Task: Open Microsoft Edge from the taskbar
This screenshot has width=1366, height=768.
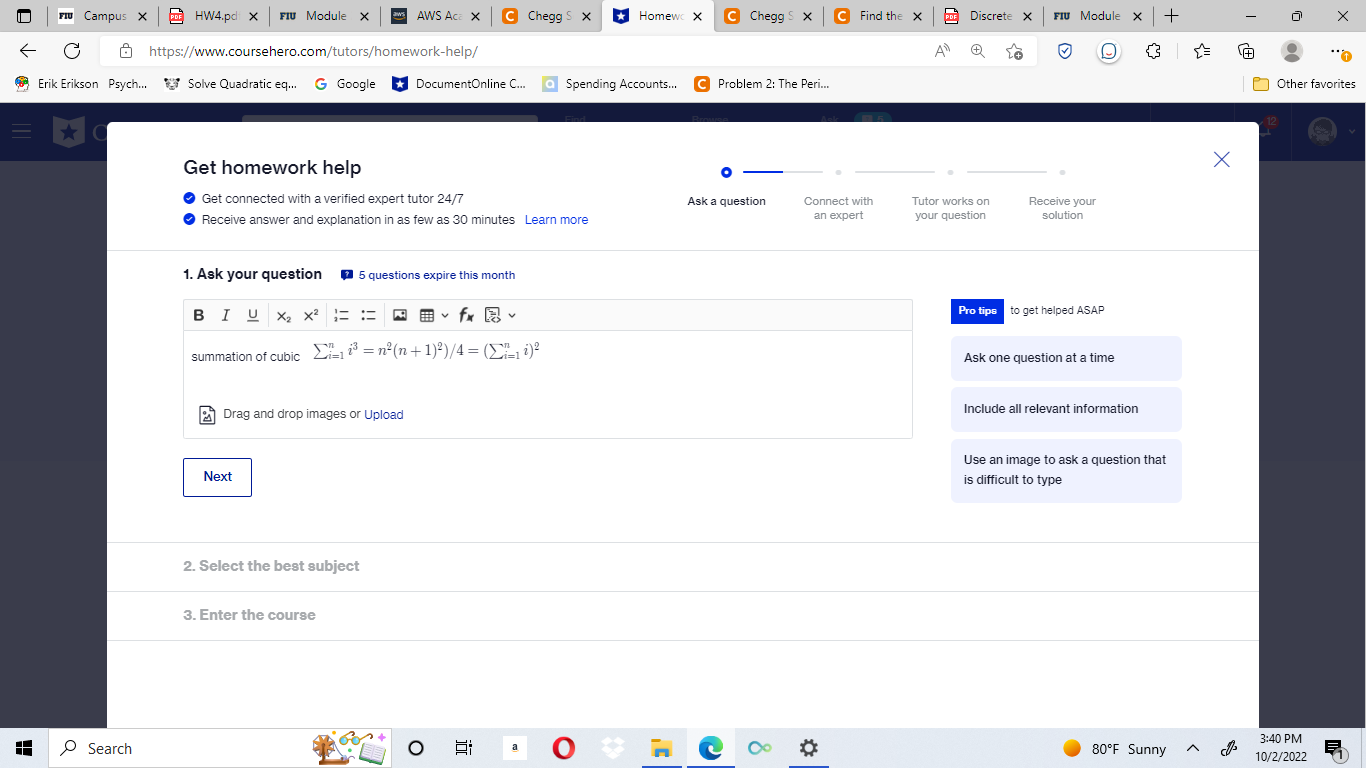Action: pos(710,748)
